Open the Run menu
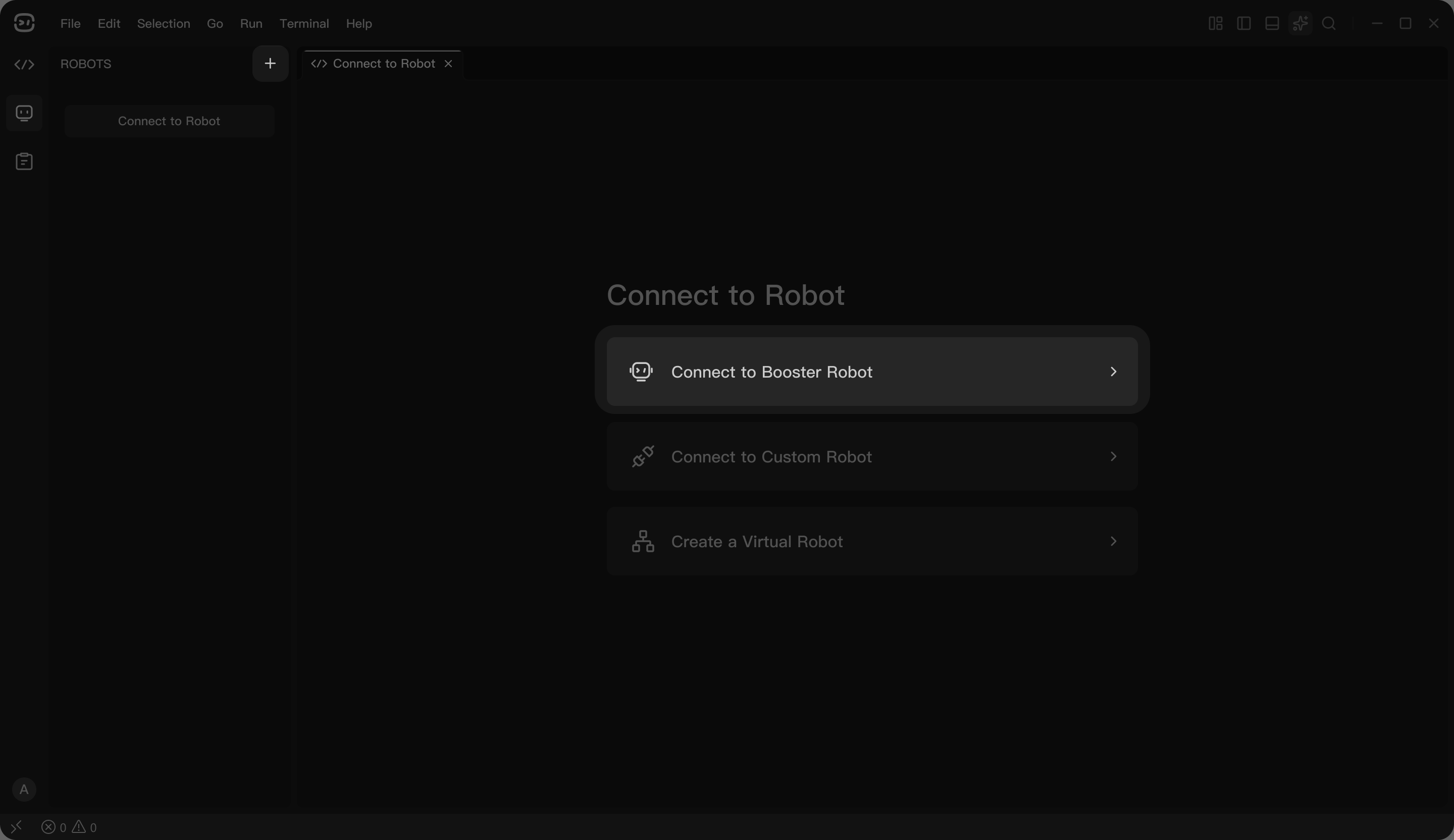This screenshot has width=1454, height=840. 251,24
